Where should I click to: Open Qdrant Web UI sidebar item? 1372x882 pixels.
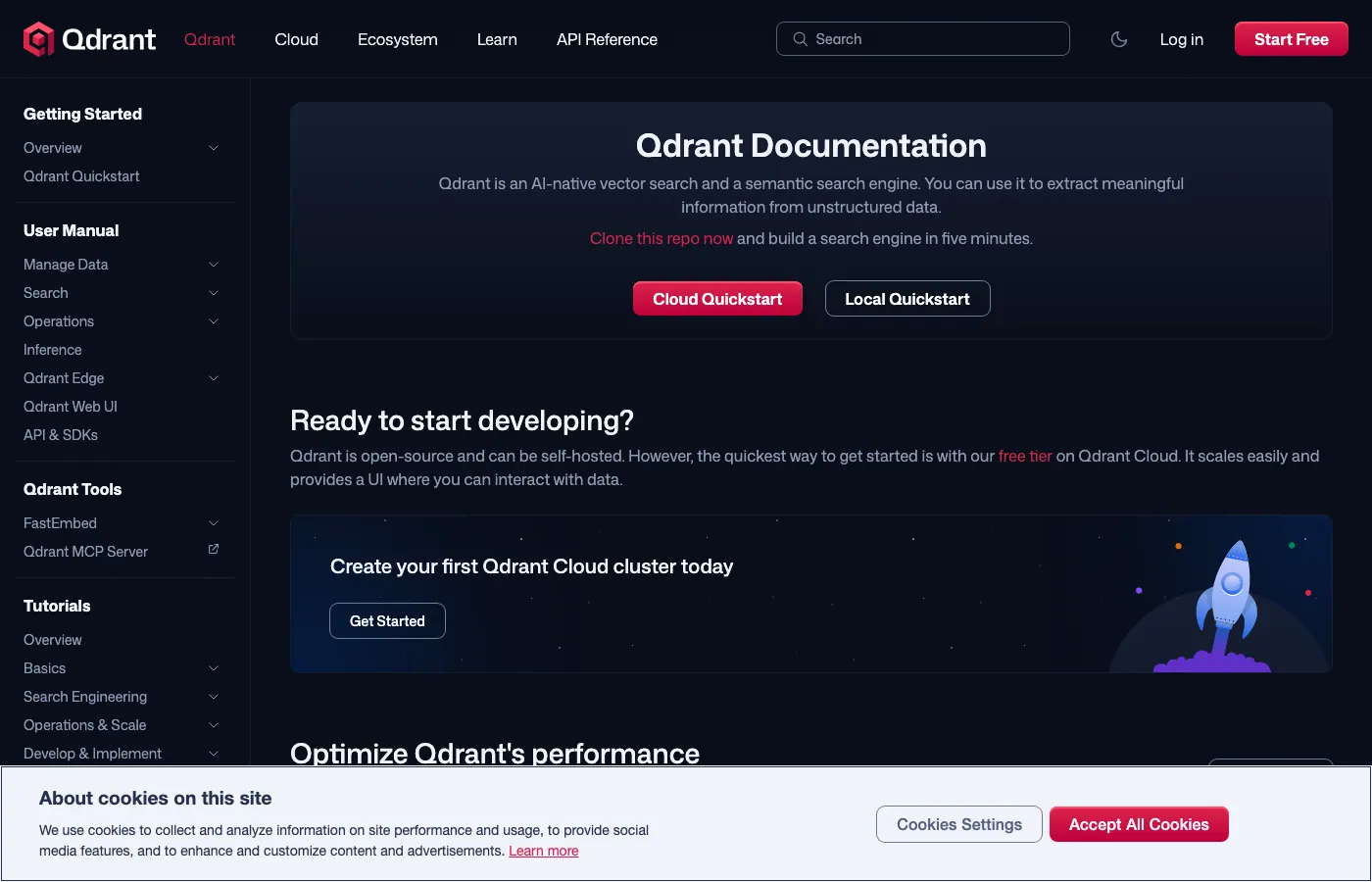(x=71, y=407)
